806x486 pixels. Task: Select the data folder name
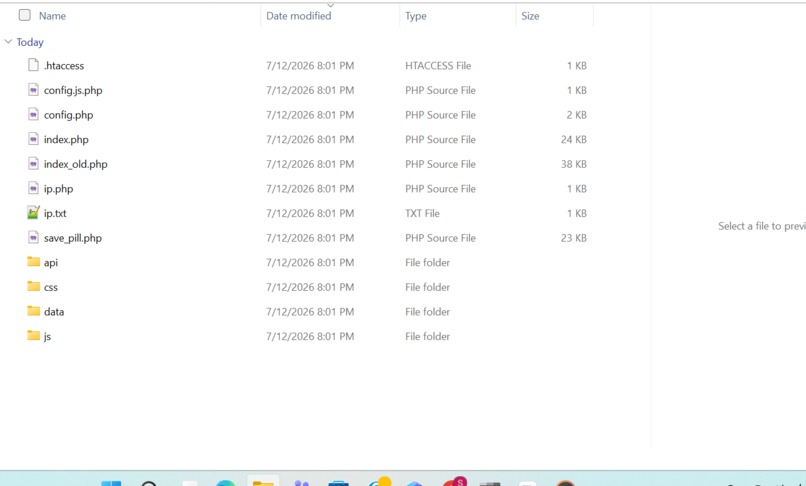(54, 312)
